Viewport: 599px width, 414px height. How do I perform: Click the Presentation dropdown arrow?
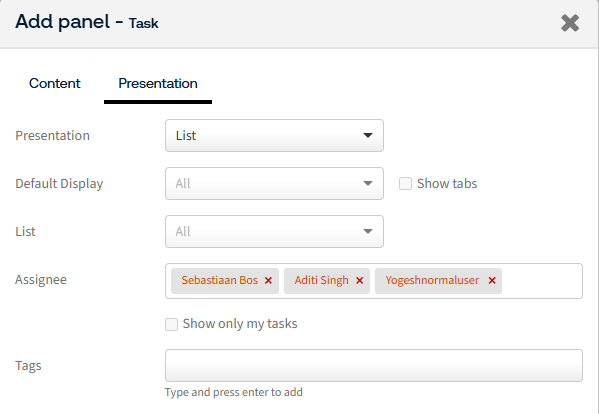pos(368,135)
